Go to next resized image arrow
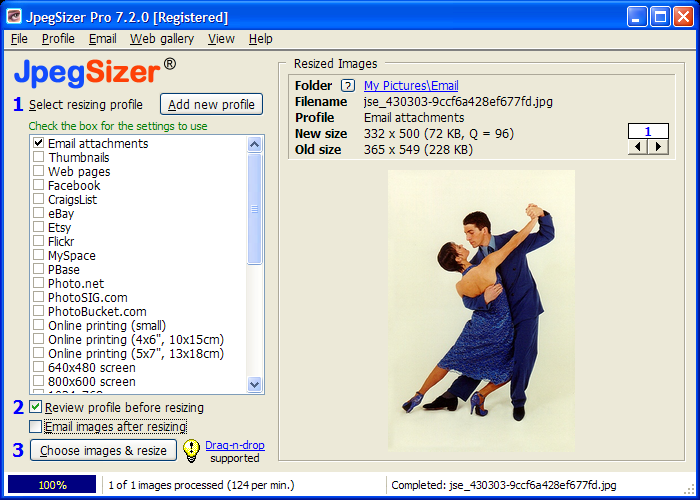Image resolution: width=700 pixels, height=500 pixels. coord(657,147)
